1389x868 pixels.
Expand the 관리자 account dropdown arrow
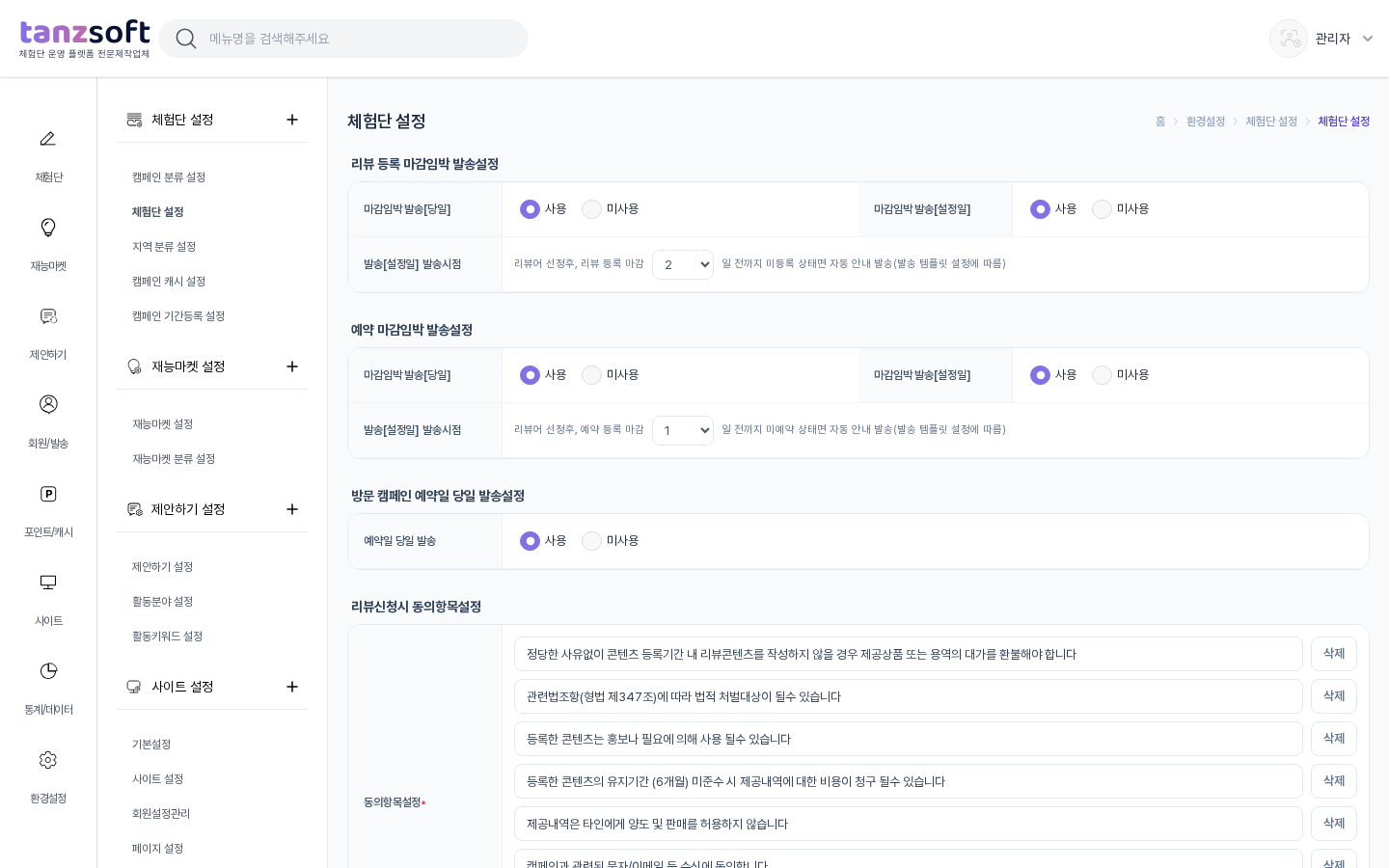click(x=1368, y=39)
